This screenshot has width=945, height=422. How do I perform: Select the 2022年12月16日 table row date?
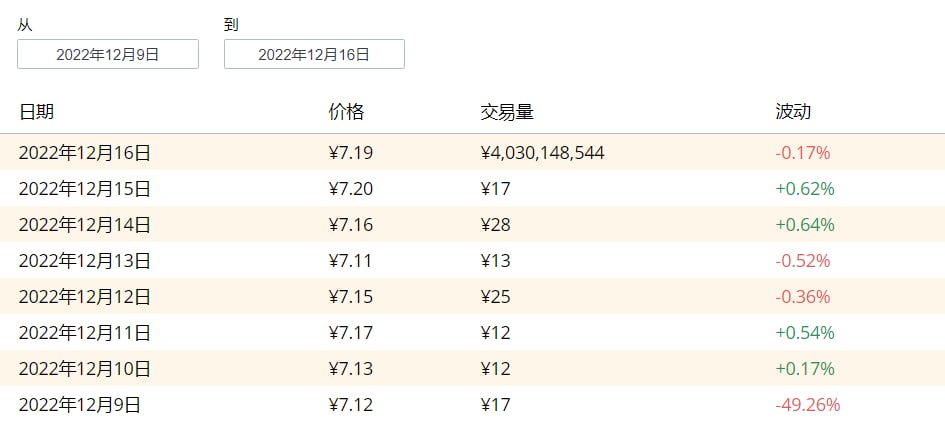click(x=85, y=153)
